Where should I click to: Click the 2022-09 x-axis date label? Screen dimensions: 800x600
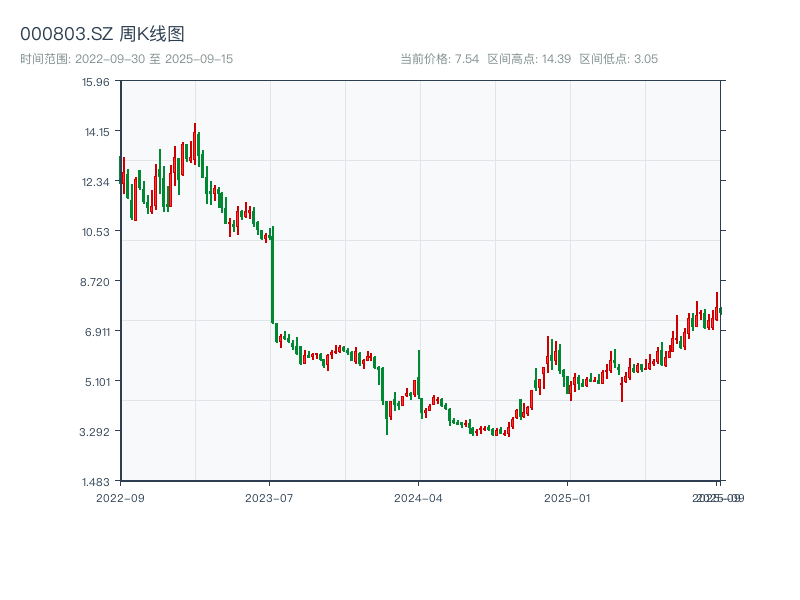tap(120, 497)
